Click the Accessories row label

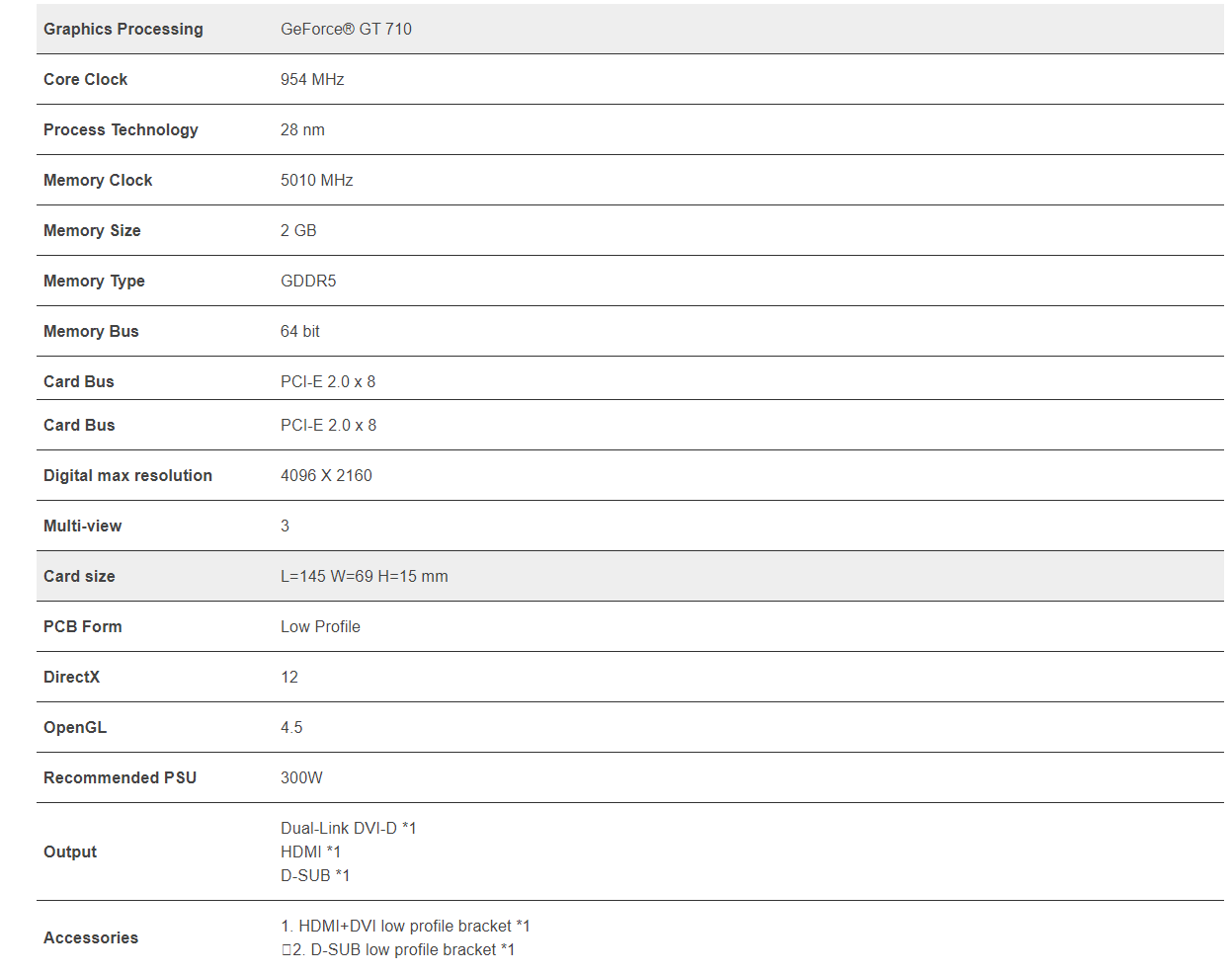(x=91, y=938)
